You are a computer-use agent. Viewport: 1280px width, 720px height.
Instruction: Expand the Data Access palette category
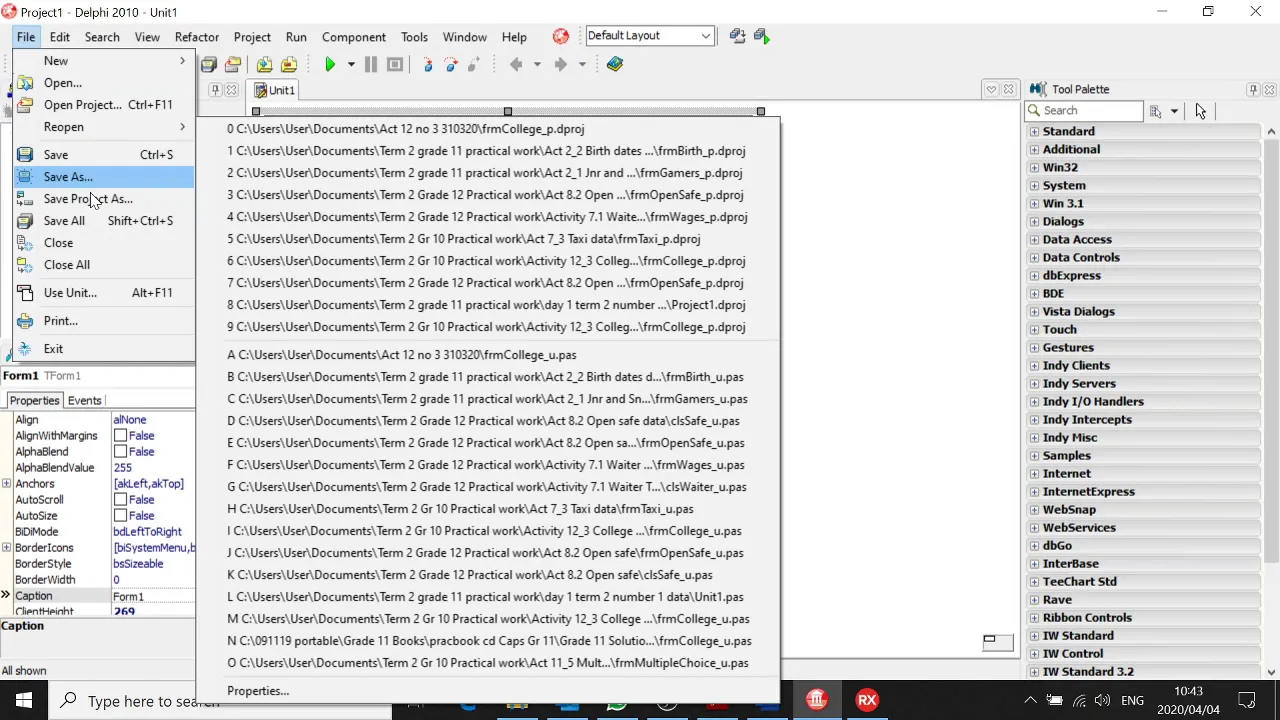tap(1034, 239)
